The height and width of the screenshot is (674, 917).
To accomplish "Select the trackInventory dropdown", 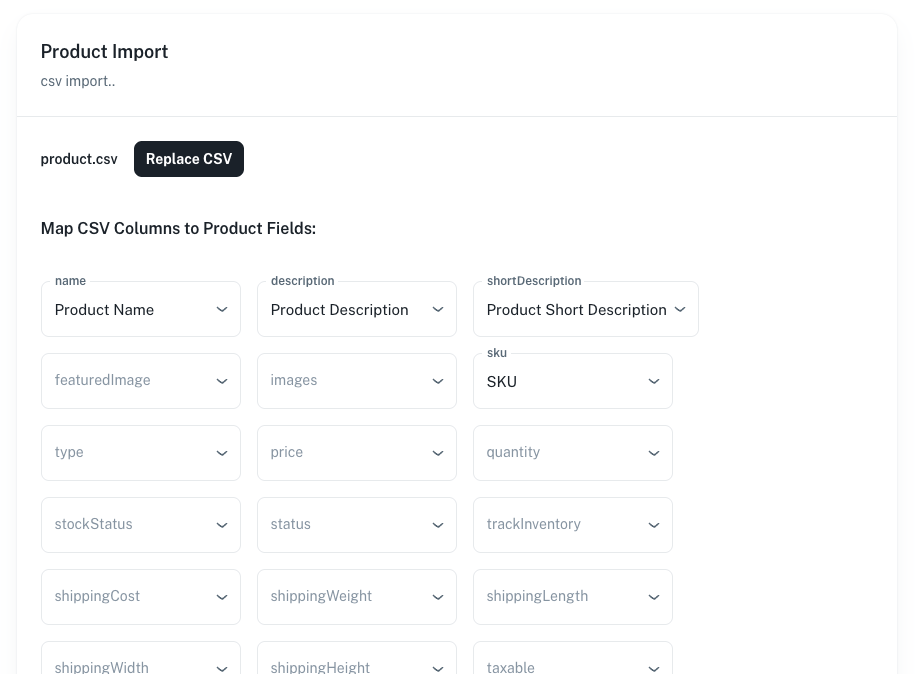I will click(x=572, y=525).
